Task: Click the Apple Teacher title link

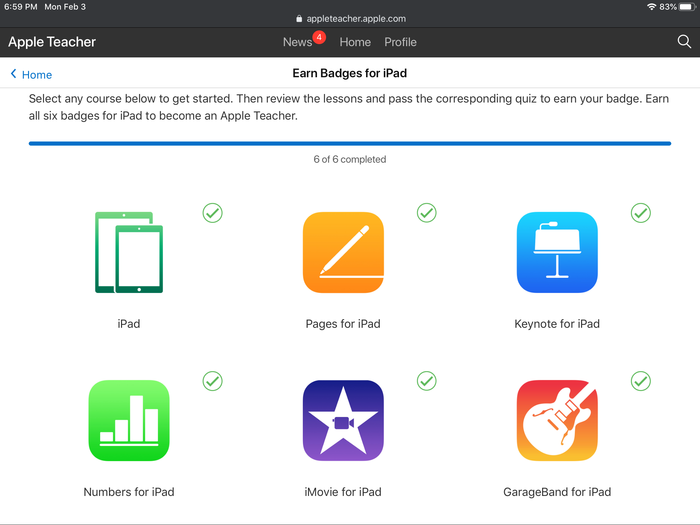Action: pyautogui.click(x=52, y=42)
